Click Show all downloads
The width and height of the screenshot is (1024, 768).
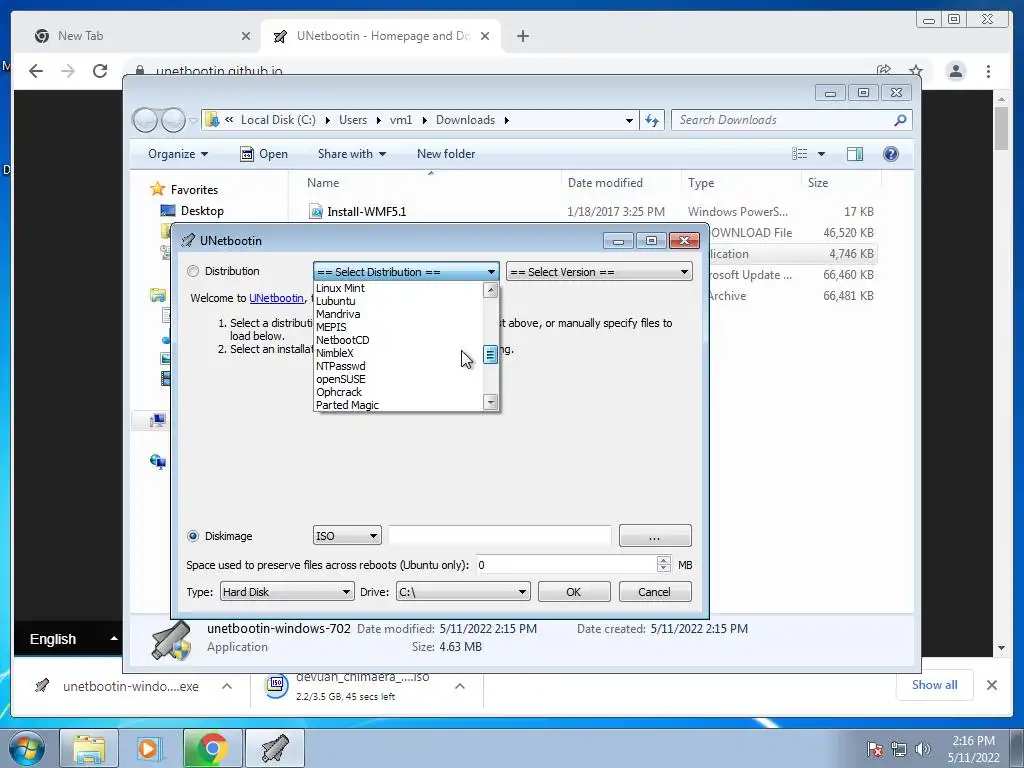pos(935,684)
